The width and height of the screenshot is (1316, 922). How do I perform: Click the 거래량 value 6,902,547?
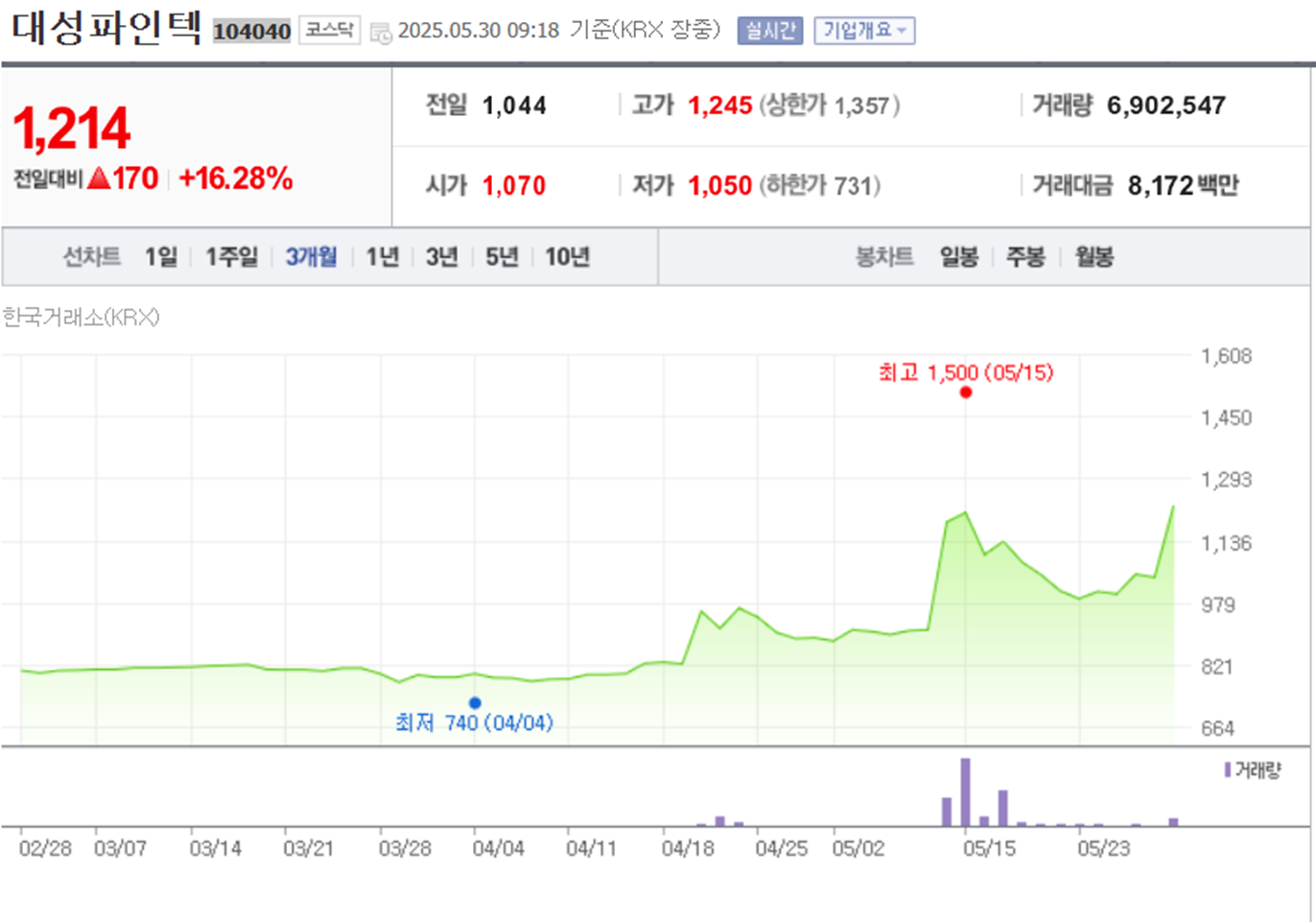pos(1166,106)
